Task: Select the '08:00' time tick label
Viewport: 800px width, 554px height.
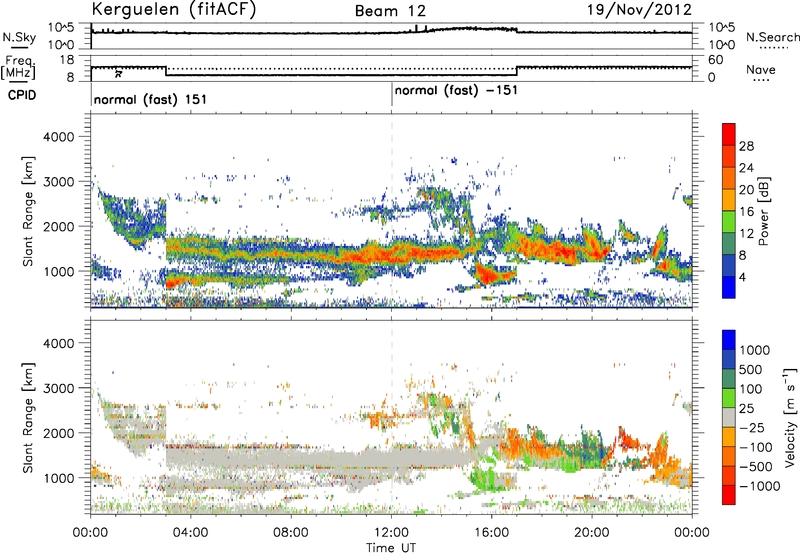Action: [x=291, y=533]
